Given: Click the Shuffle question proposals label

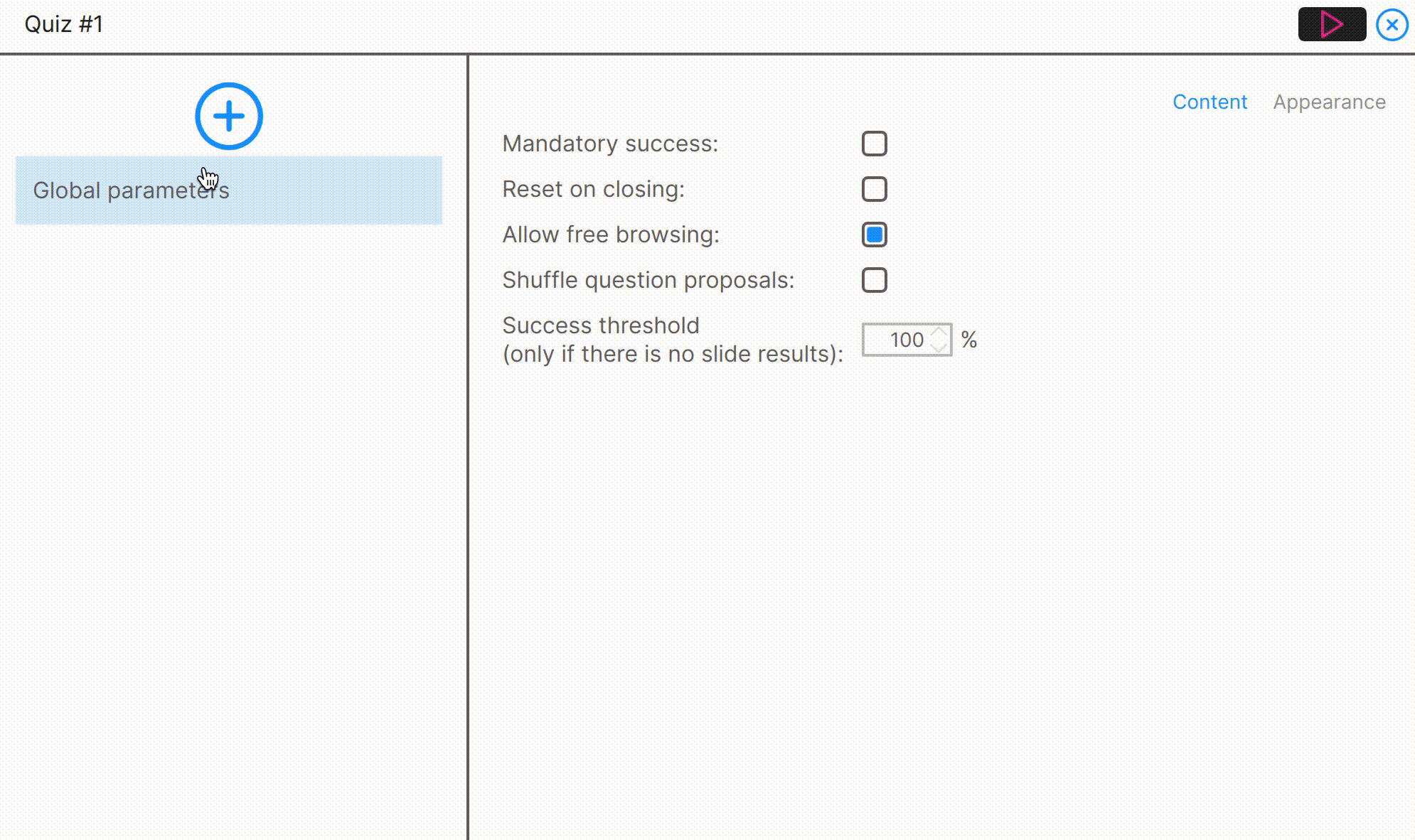Looking at the screenshot, I should tap(648, 280).
